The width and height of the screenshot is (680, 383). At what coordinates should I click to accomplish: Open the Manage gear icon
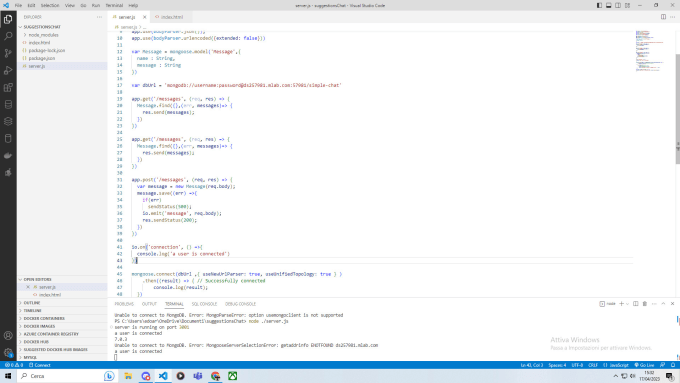tap(8, 352)
